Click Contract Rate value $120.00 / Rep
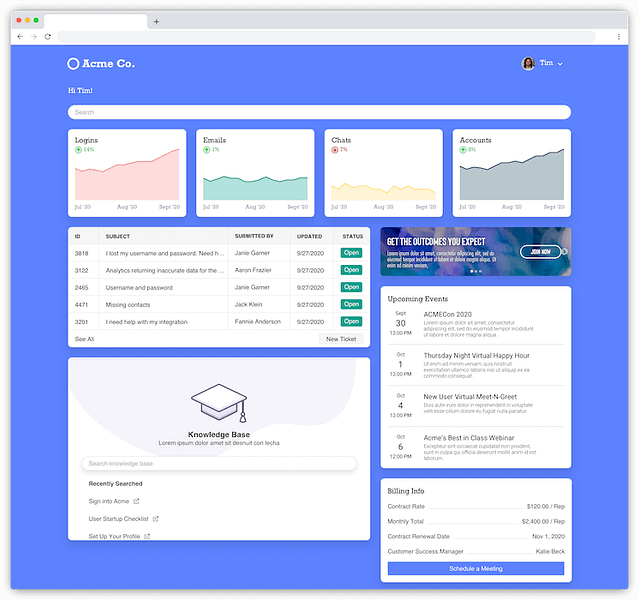Viewport: 639px width, 600px height. (546, 506)
